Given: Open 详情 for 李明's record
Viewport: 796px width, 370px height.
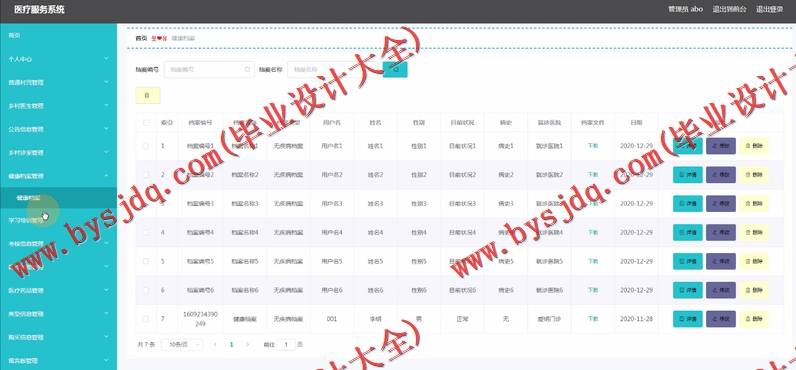Looking at the screenshot, I should point(688,319).
